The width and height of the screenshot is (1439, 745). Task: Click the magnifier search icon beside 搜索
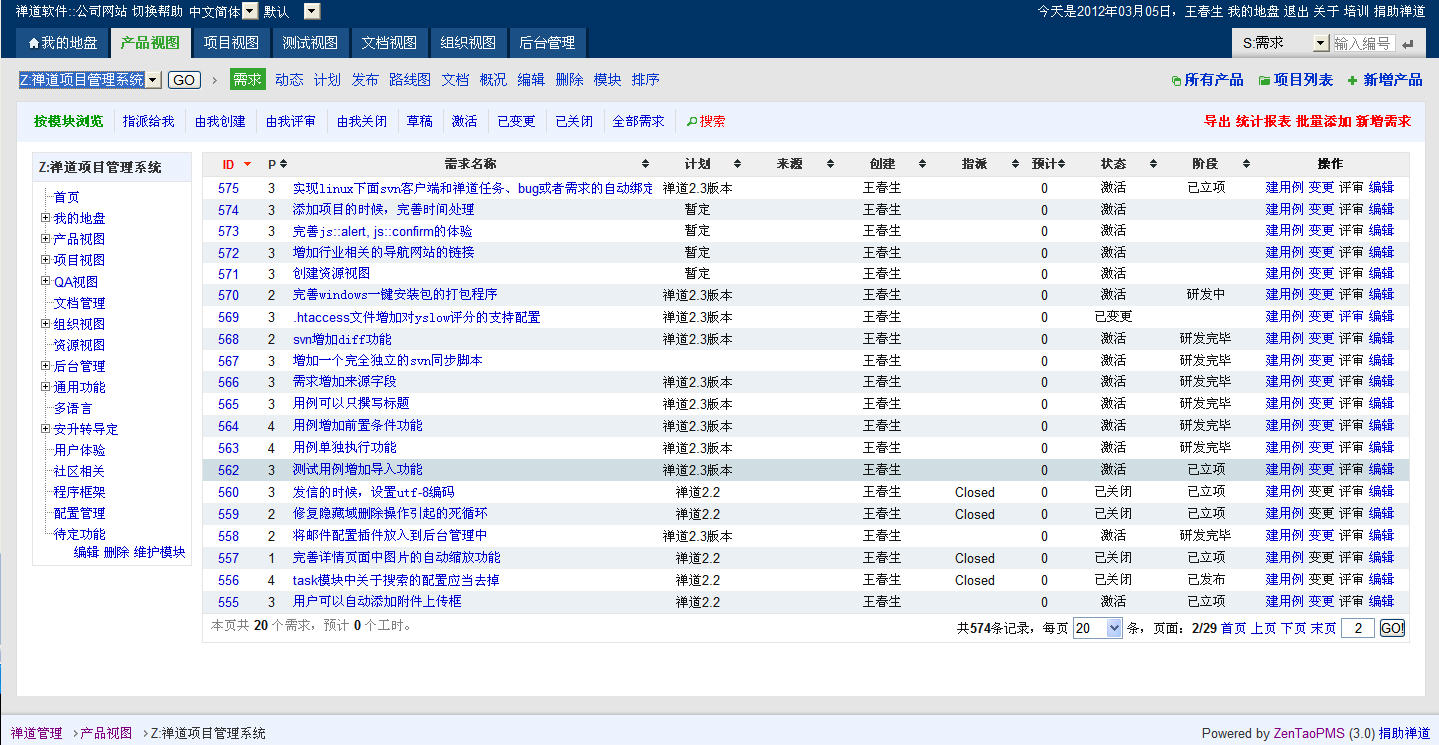pos(691,122)
